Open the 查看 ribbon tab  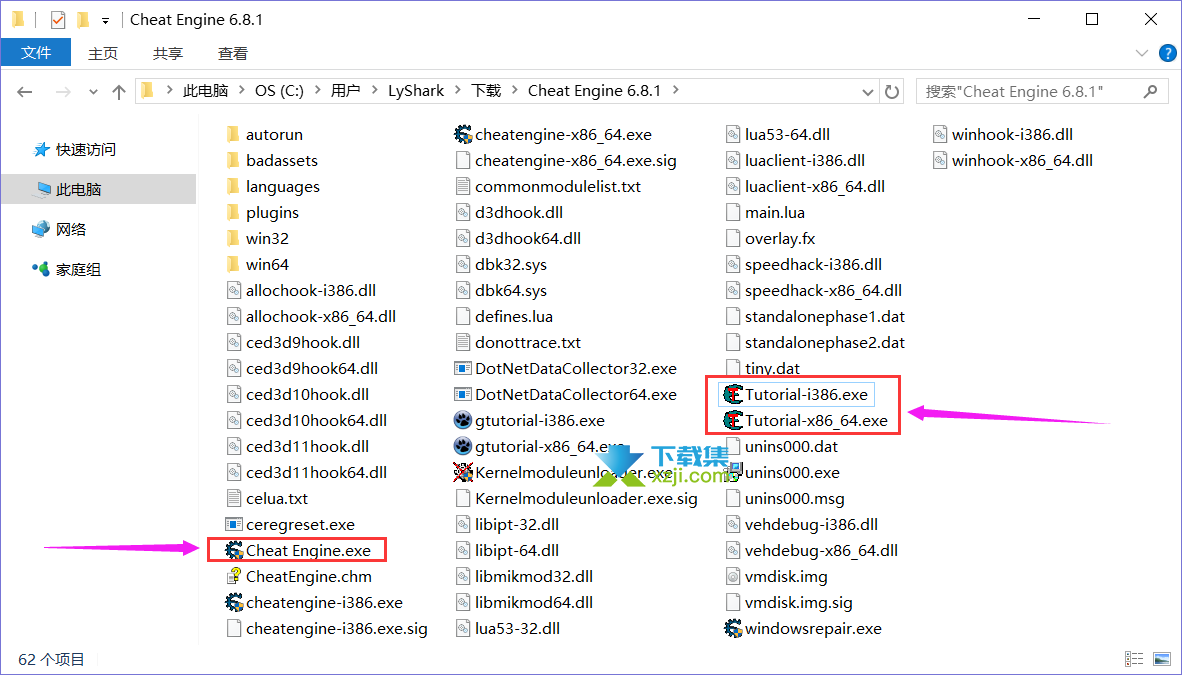click(x=232, y=54)
